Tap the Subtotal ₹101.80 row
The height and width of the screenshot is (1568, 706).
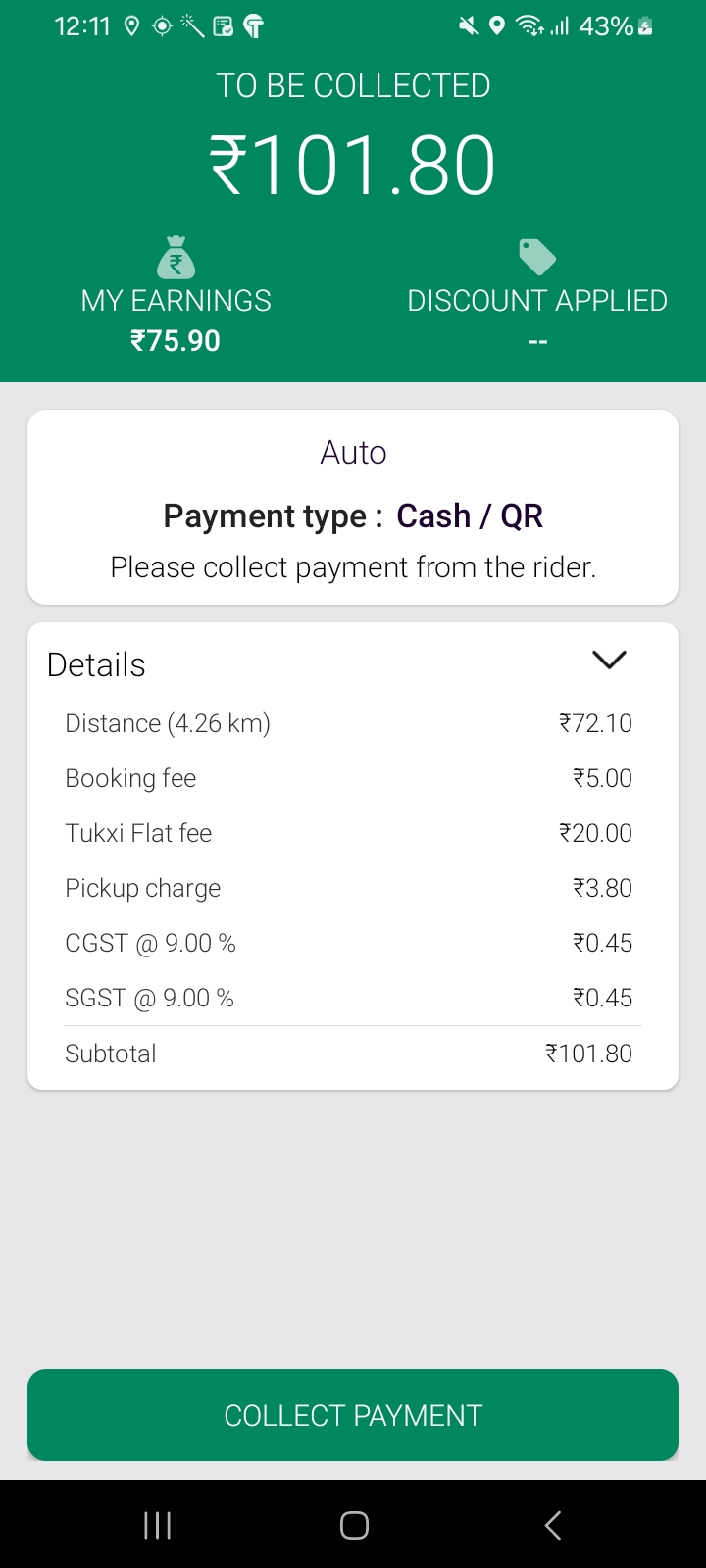[348, 1053]
